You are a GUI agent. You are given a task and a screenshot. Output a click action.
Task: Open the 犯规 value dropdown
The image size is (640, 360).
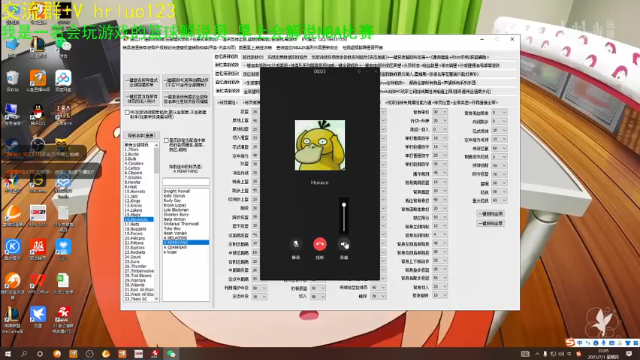point(499,191)
